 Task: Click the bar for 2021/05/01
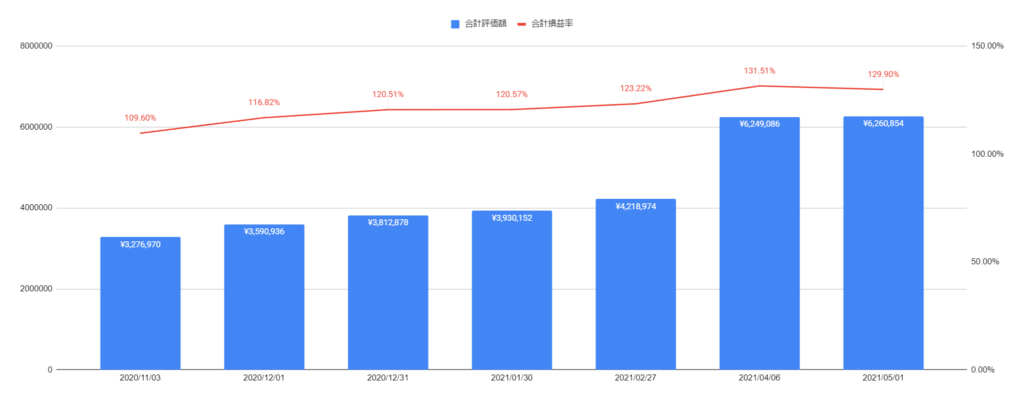point(884,243)
